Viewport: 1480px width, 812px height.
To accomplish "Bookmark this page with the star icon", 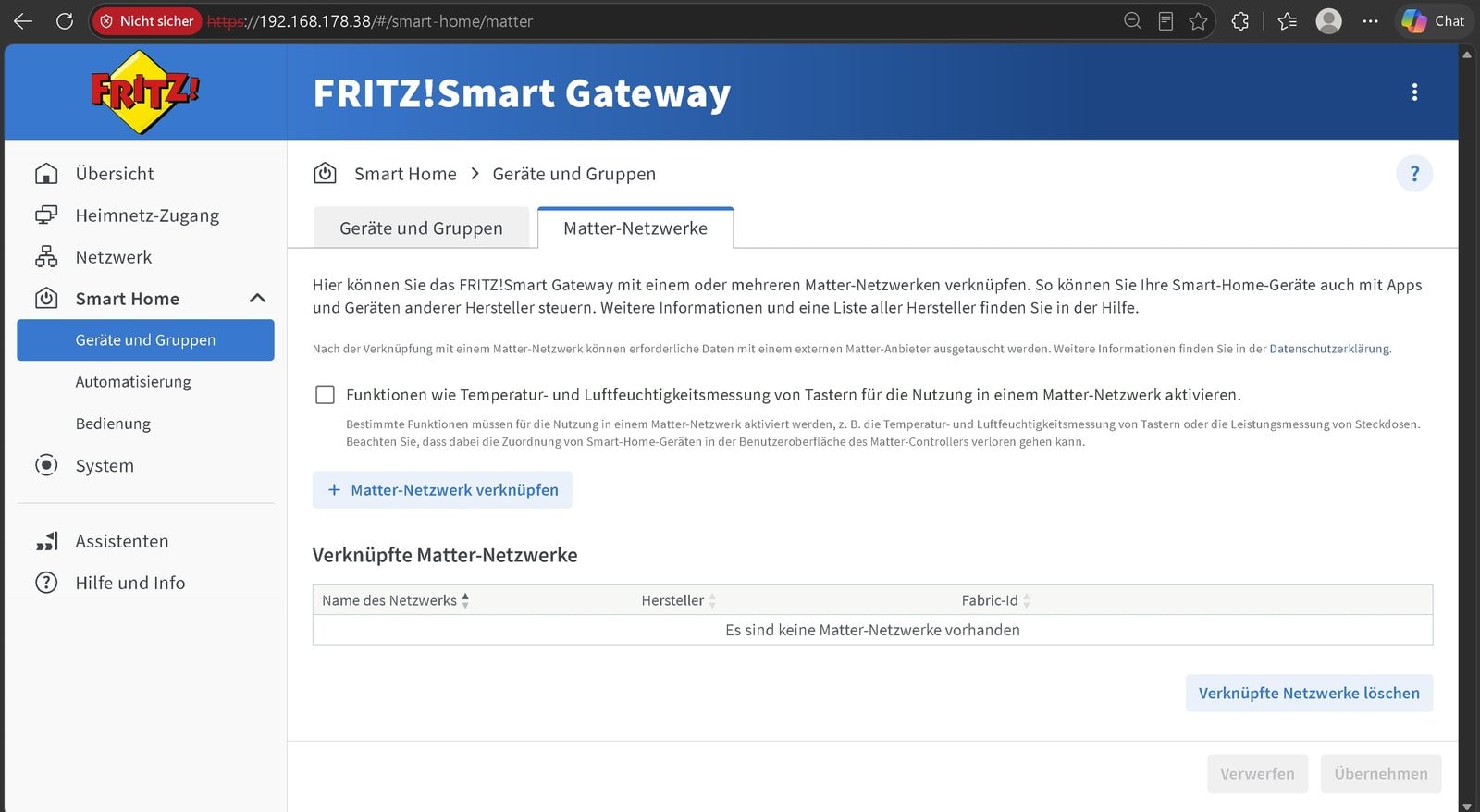I will coord(1199,20).
